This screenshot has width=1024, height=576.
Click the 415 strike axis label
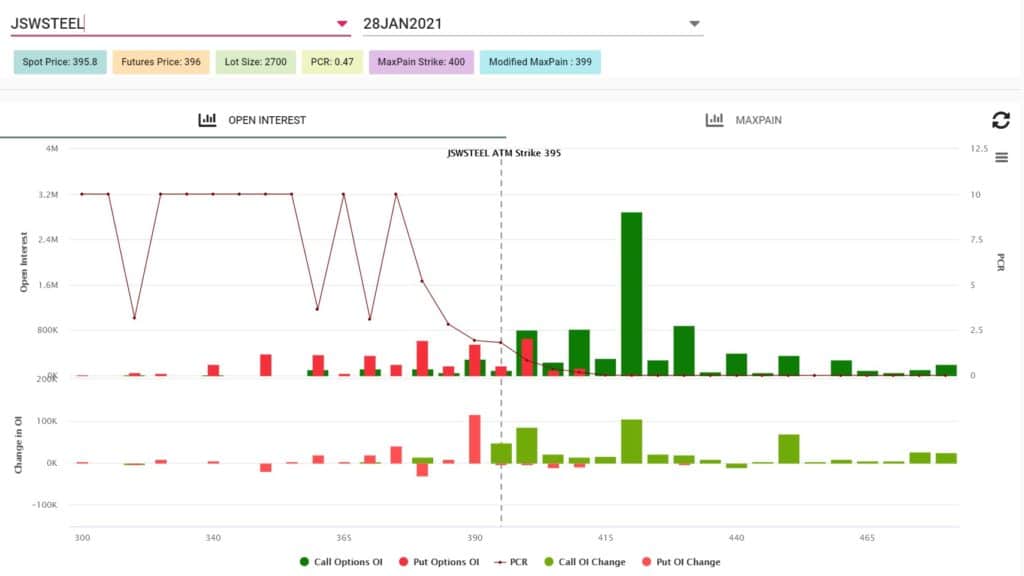click(605, 537)
